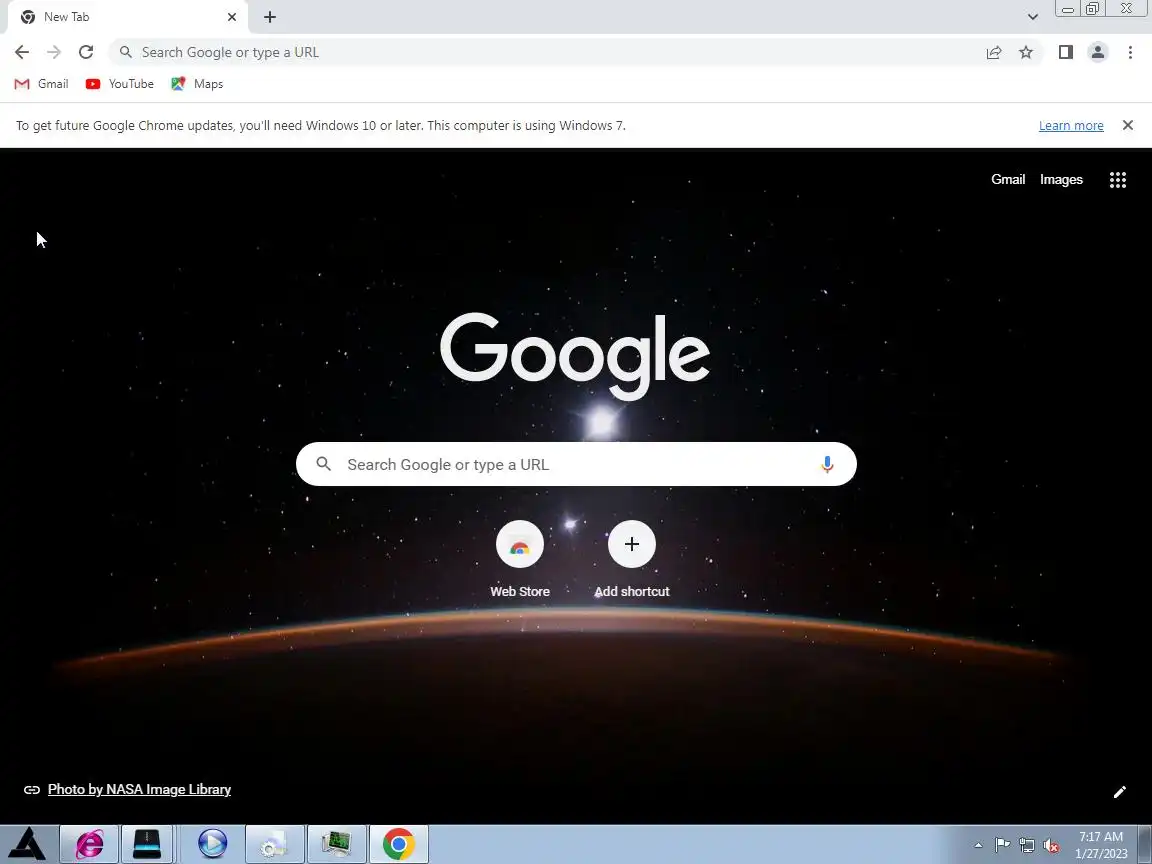
Task: Toggle the side panel icon
Action: pos(1066,52)
